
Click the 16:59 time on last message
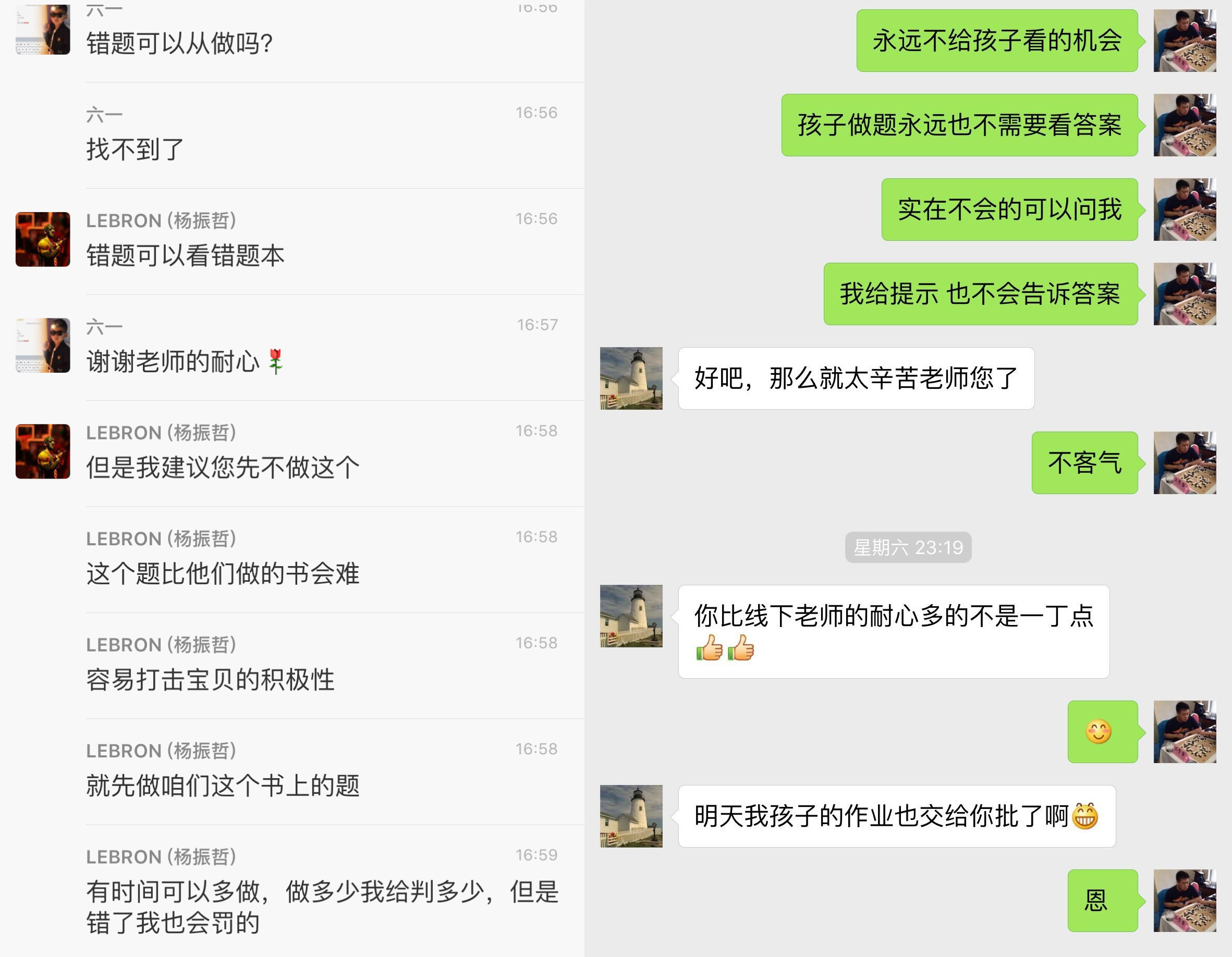536,855
